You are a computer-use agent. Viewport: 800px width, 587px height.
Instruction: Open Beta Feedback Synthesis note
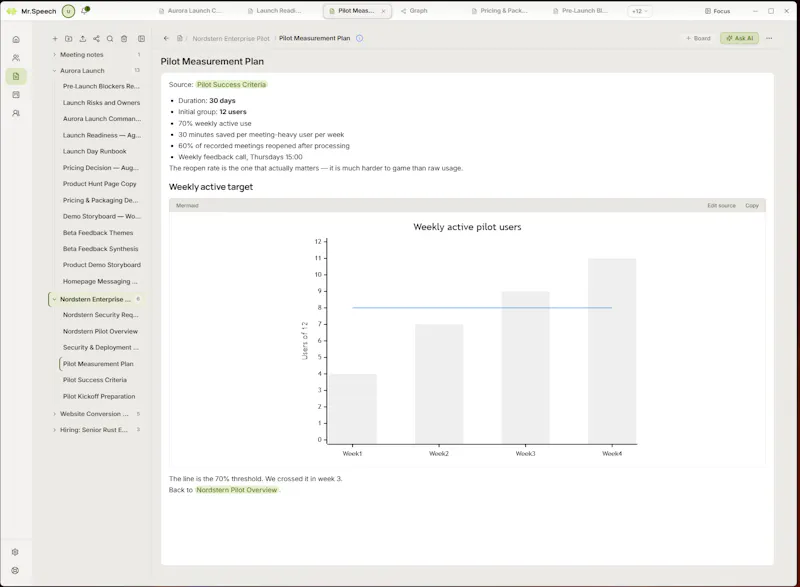[x=101, y=249]
